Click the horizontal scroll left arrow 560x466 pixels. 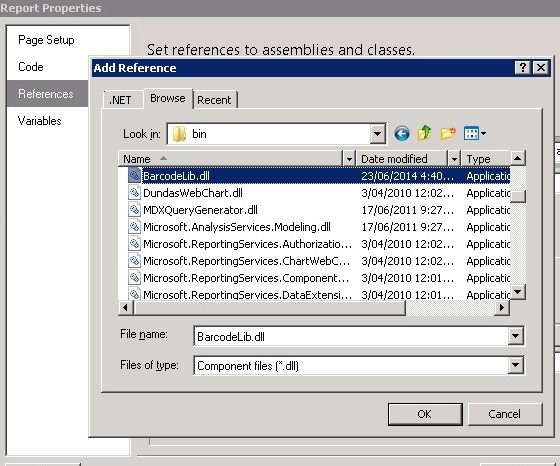pos(125,307)
